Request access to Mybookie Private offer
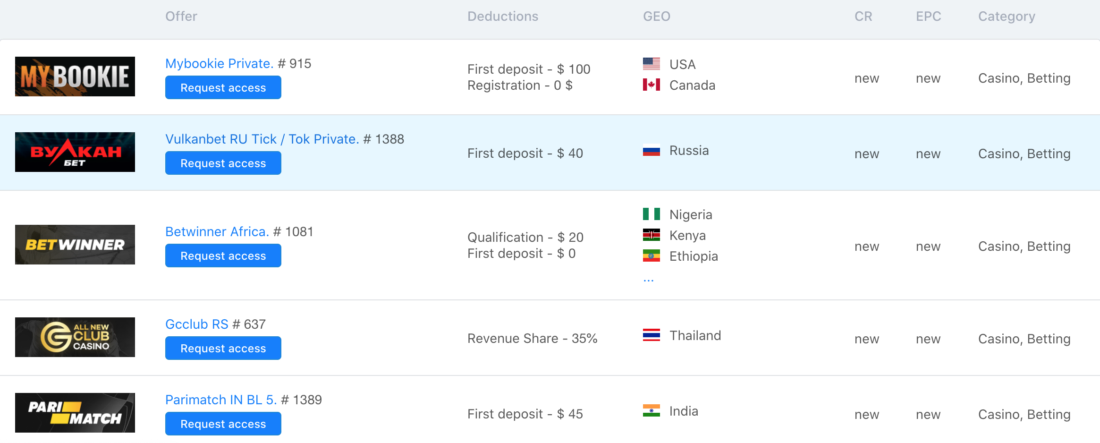Screen dimensions: 1100x443 223,88
